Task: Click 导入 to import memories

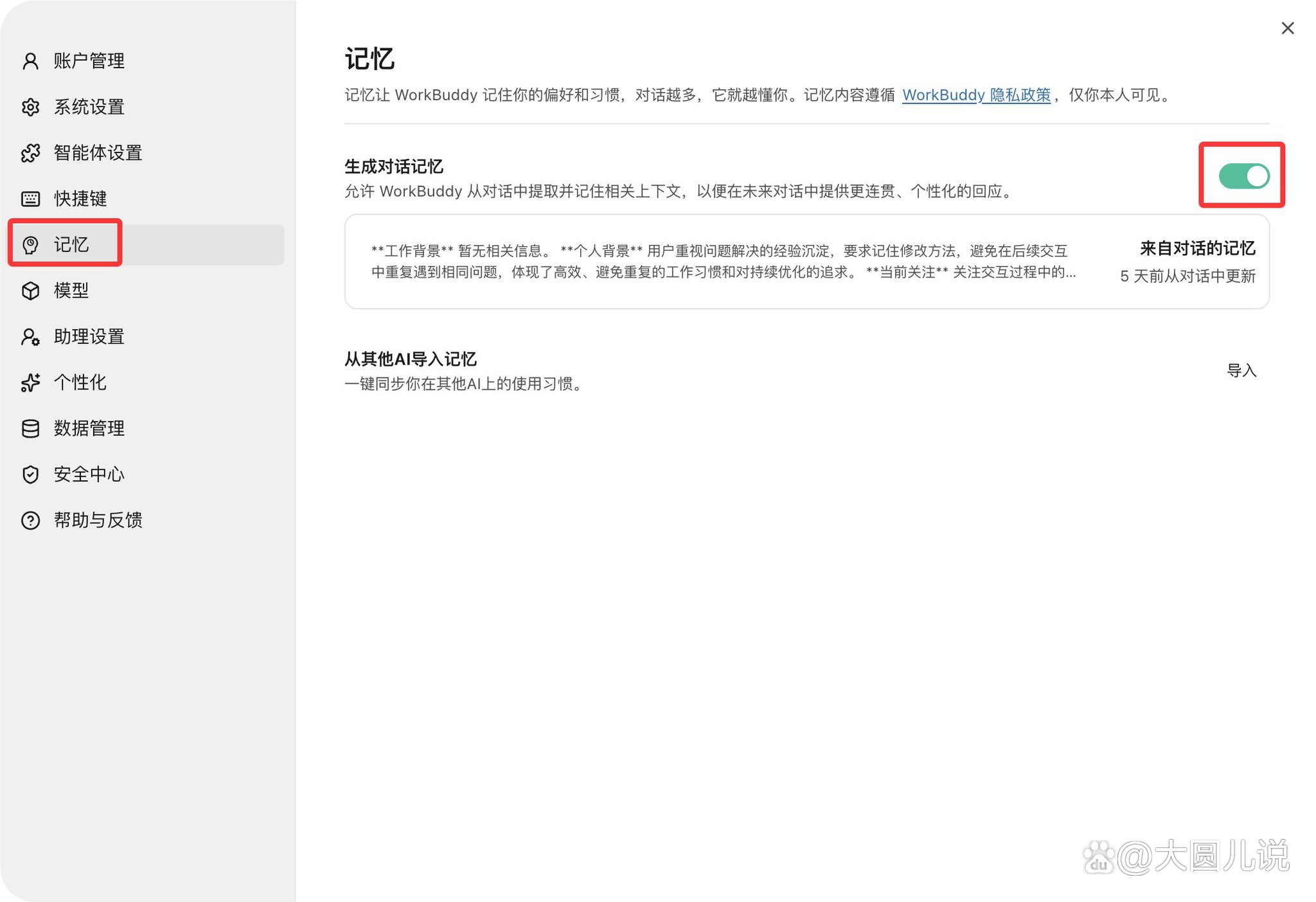Action: (x=1241, y=370)
